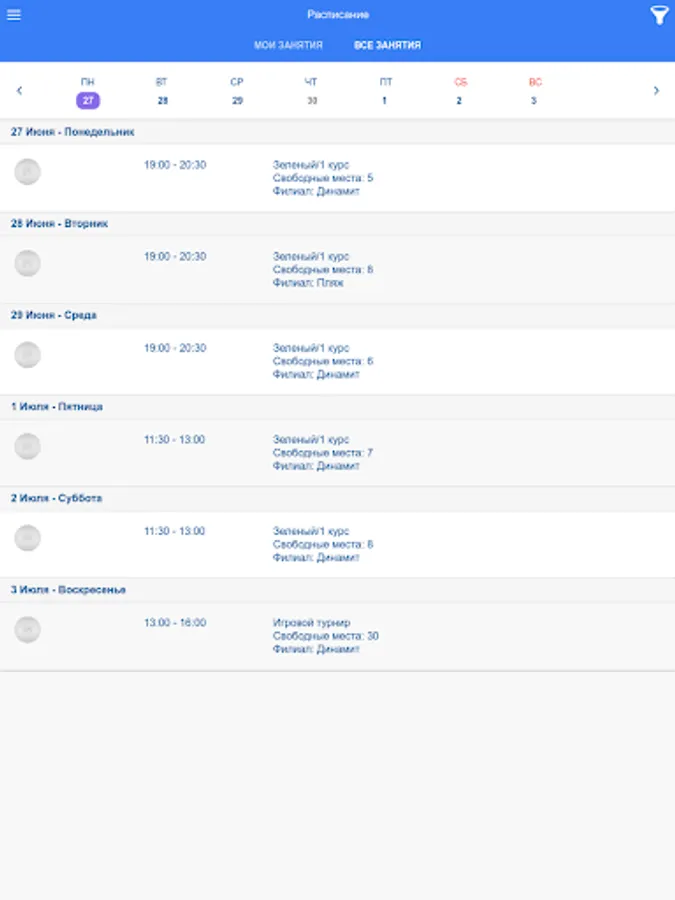
Task: Open the filter funnel icon
Action: [x=659, y=16]
